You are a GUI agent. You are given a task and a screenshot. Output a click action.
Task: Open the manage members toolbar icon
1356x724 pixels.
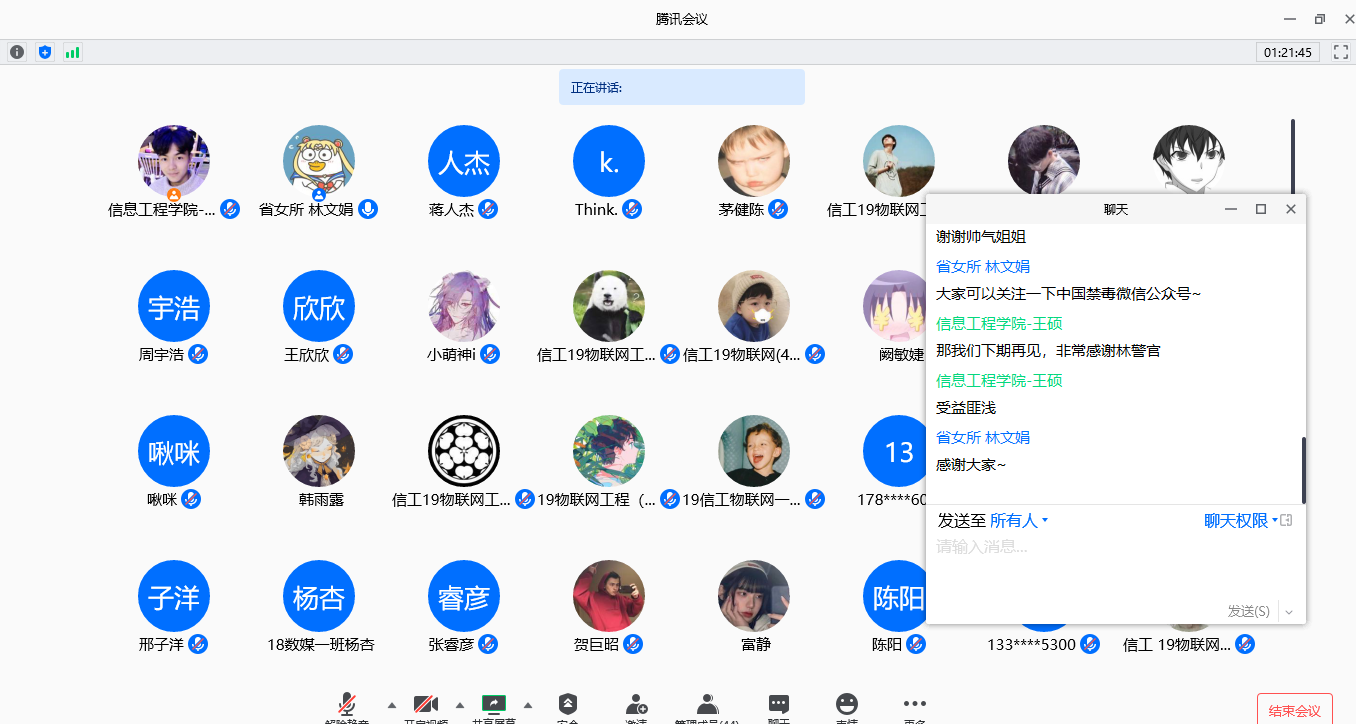pyautogui.click(x=707, y=706)
